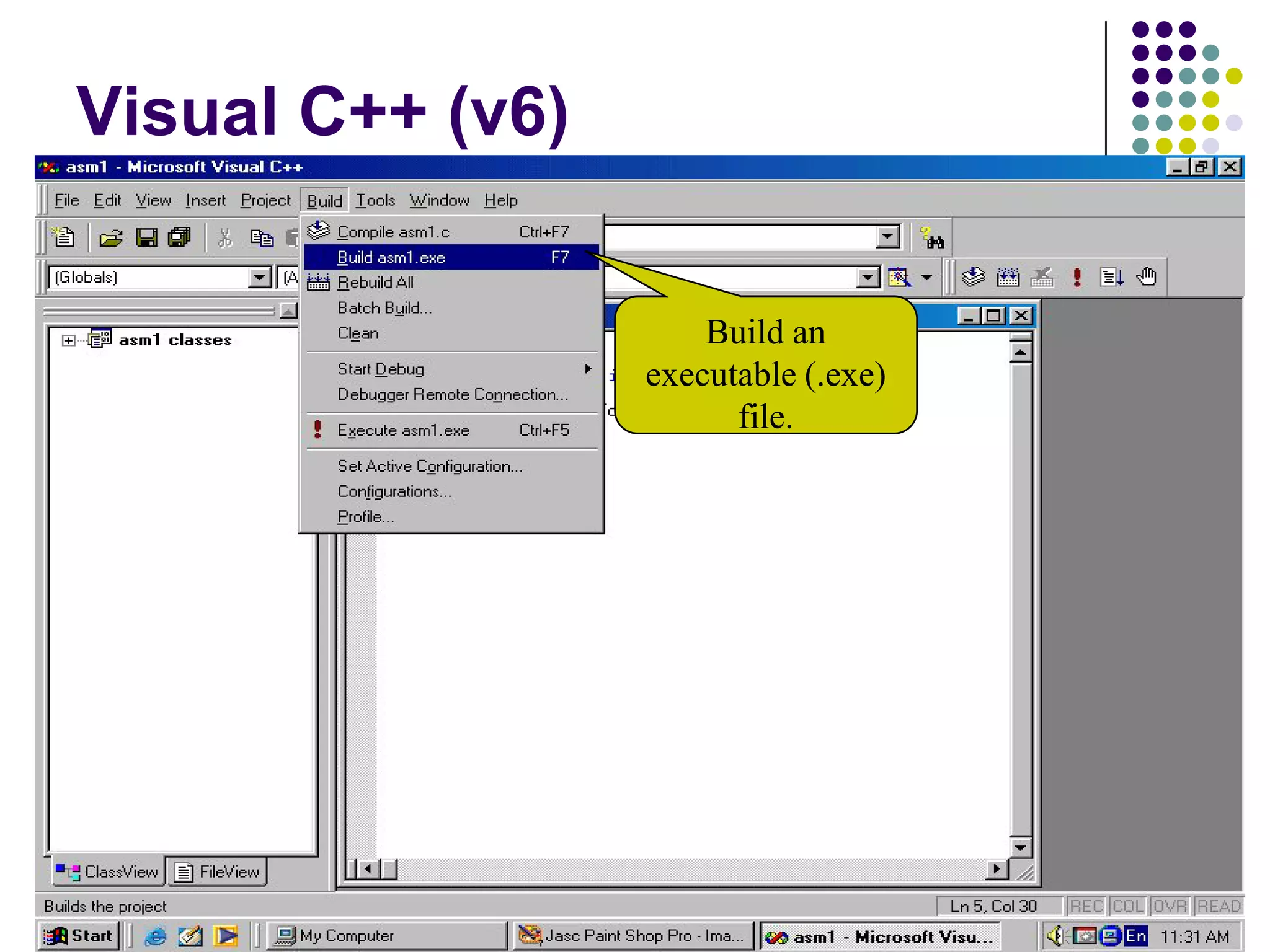Click the Cut scissors icon
The image size is (1270, 952).
point(225,237)
